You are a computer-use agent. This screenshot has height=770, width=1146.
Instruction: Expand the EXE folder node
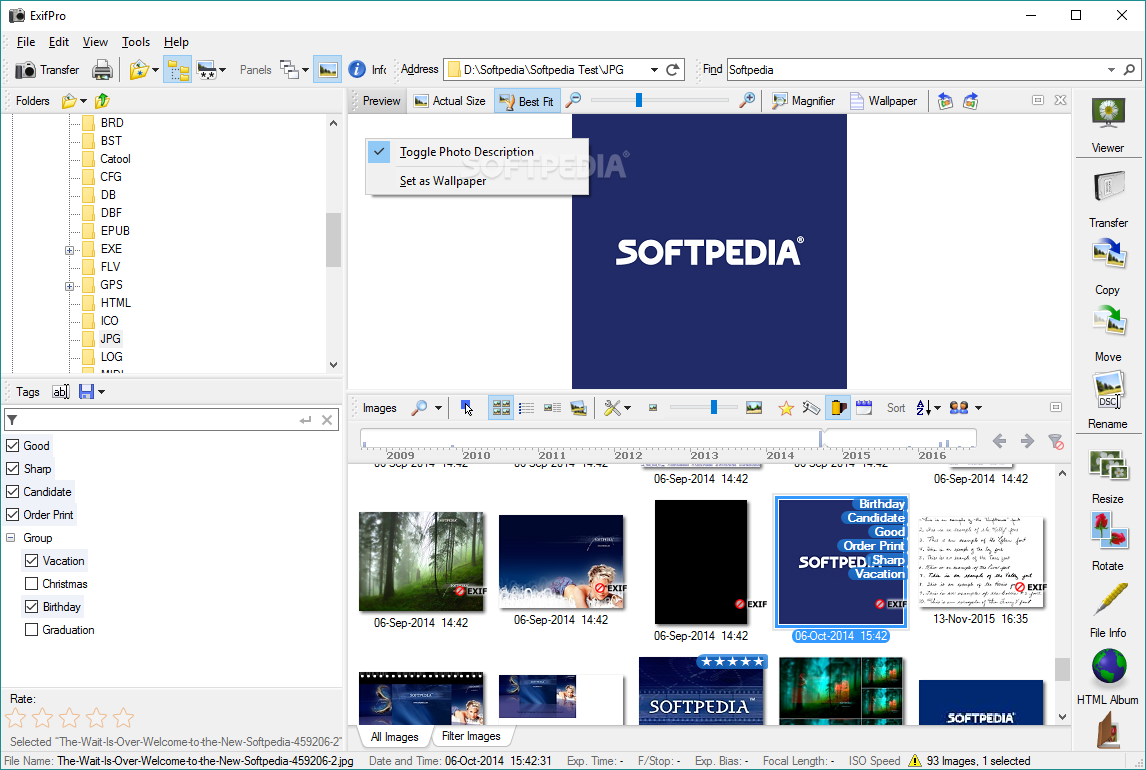pyautogui.click(x=69, y=250)
